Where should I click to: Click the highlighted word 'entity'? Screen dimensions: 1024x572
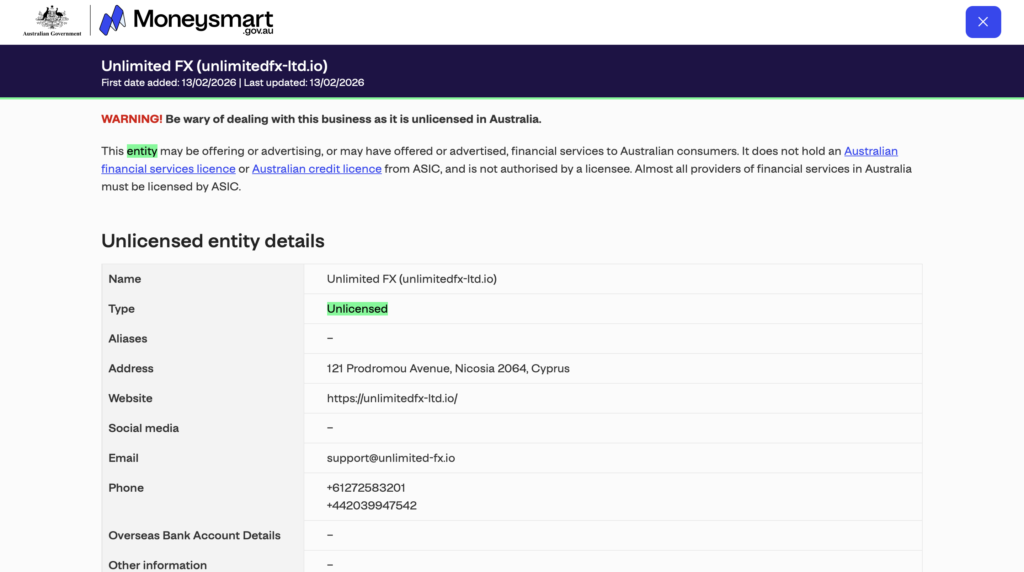point(142,151)
